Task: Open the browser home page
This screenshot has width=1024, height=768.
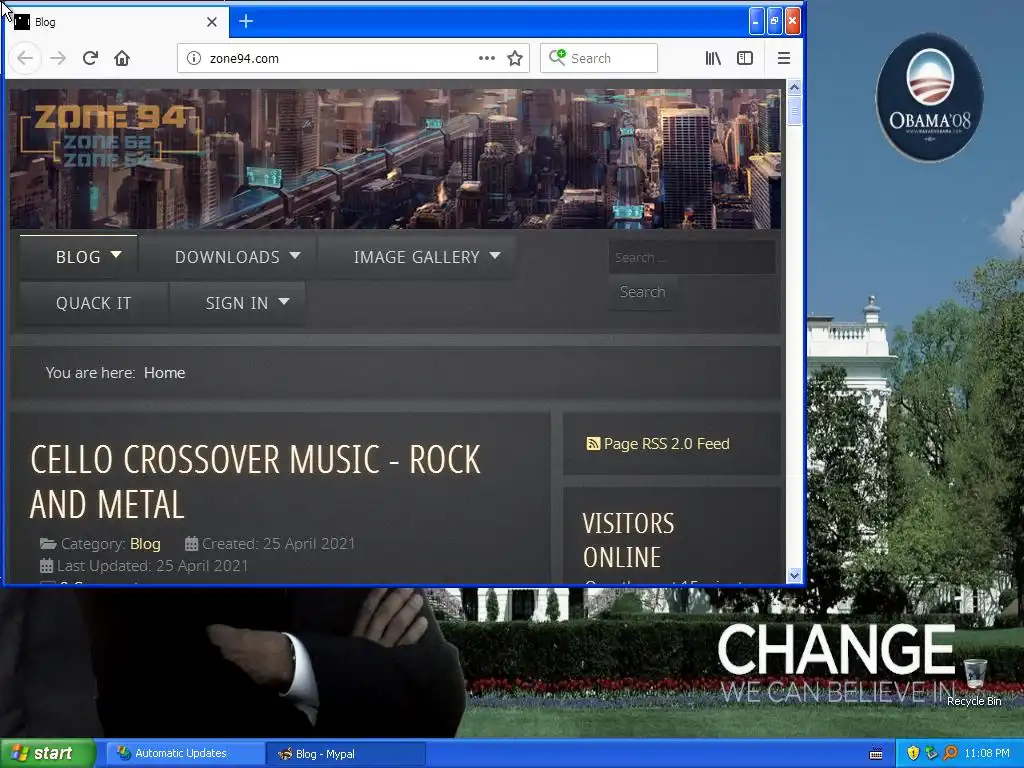Action: (x=122, y=58)
